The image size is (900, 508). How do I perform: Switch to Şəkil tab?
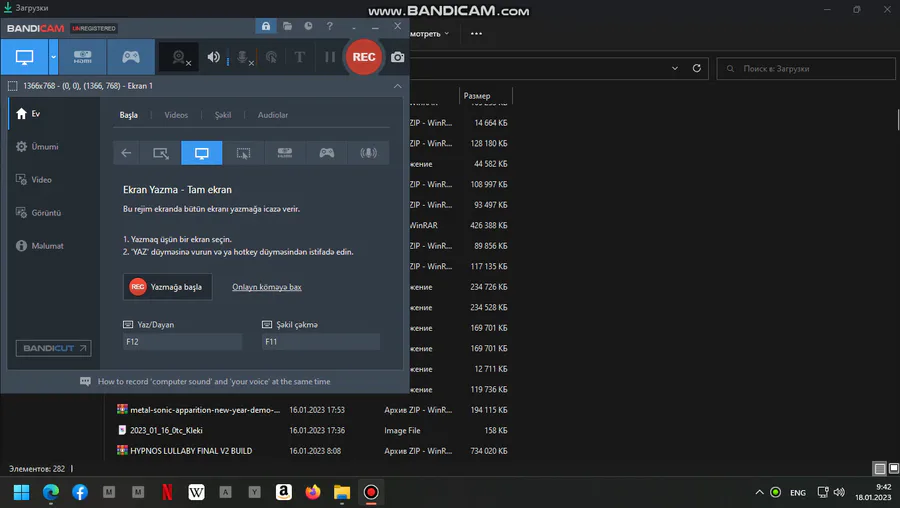point(223,115)
